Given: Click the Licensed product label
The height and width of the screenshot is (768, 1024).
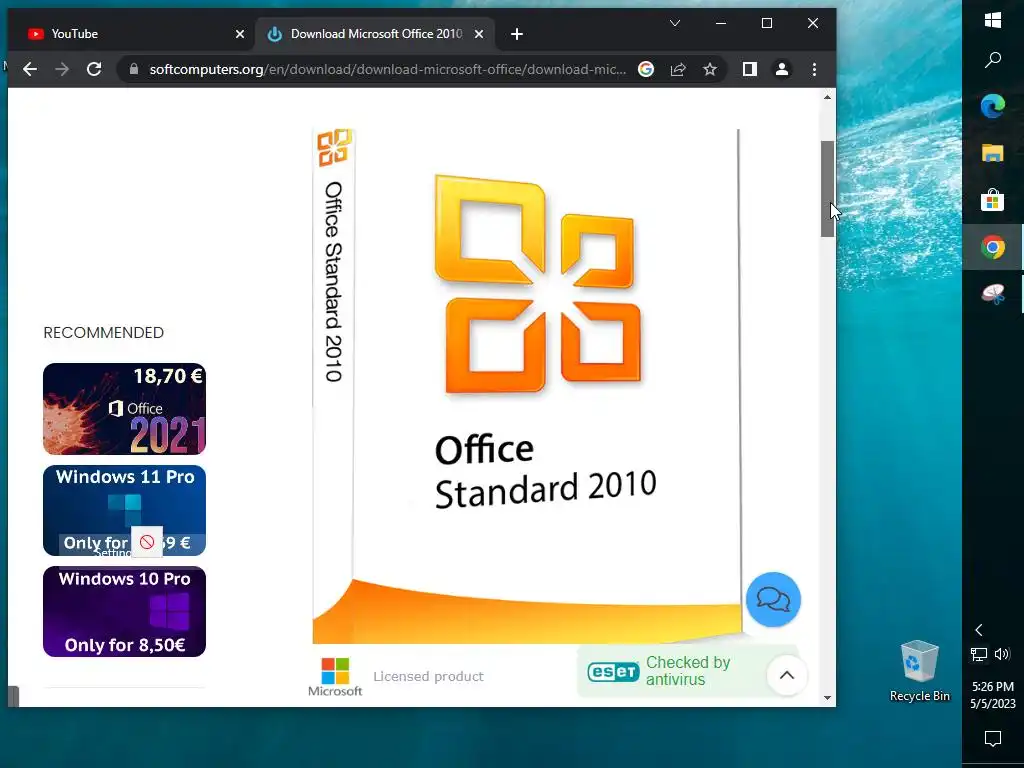Looking at the screenshot, I should [428, 677].
